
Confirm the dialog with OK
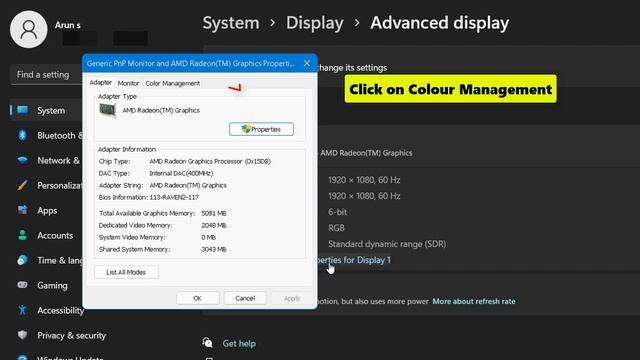coord(198,298)
